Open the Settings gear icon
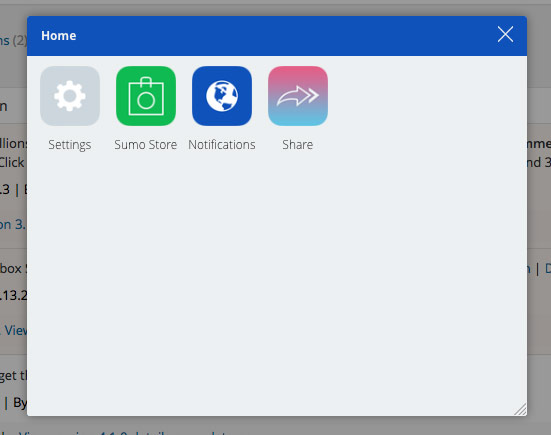The width and height of the screenshot is (551, 435). [70, 96]
